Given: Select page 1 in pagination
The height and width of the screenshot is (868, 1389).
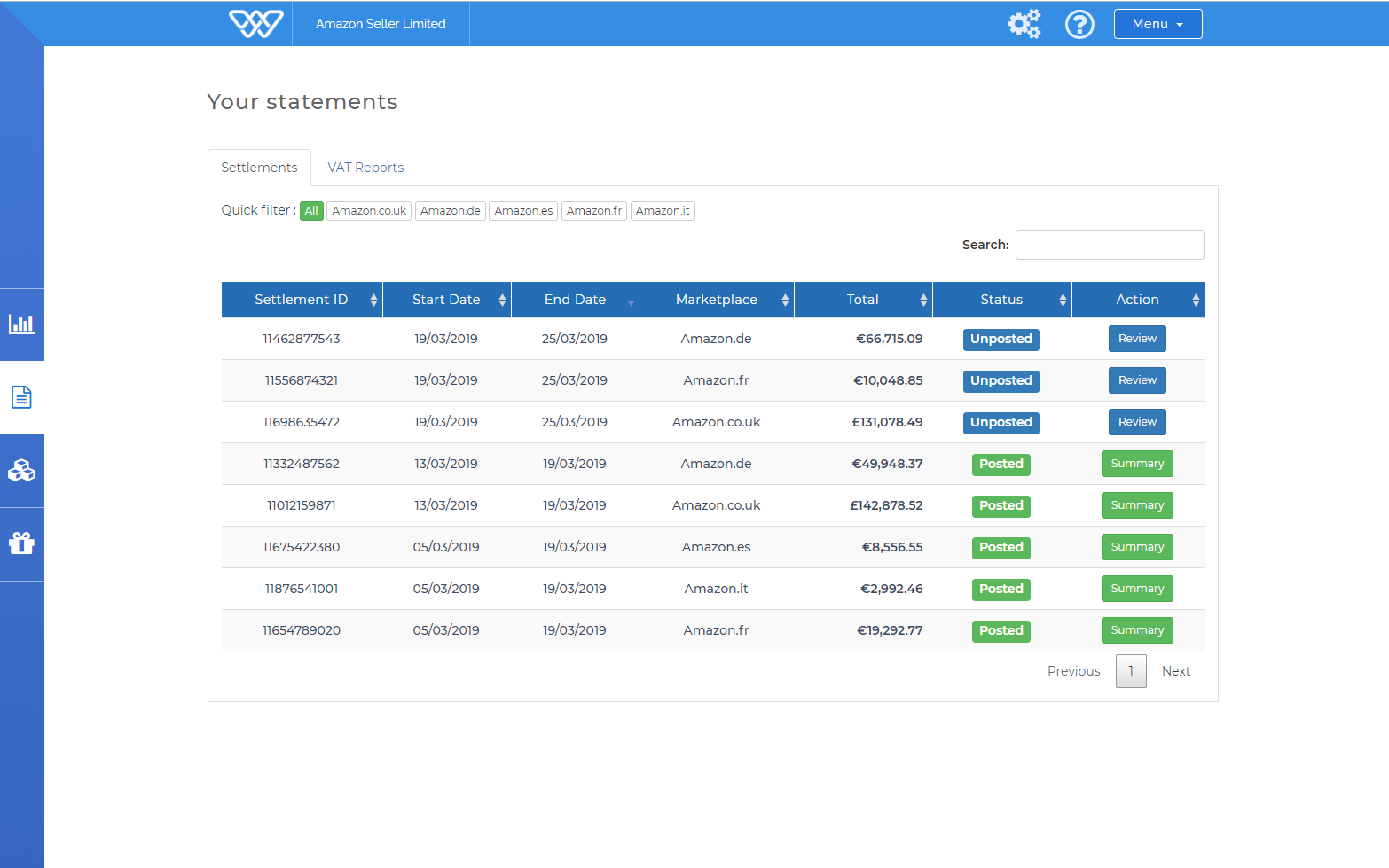Looking at the screenshot, I should pyautogui.click(x=1131, y=671).
